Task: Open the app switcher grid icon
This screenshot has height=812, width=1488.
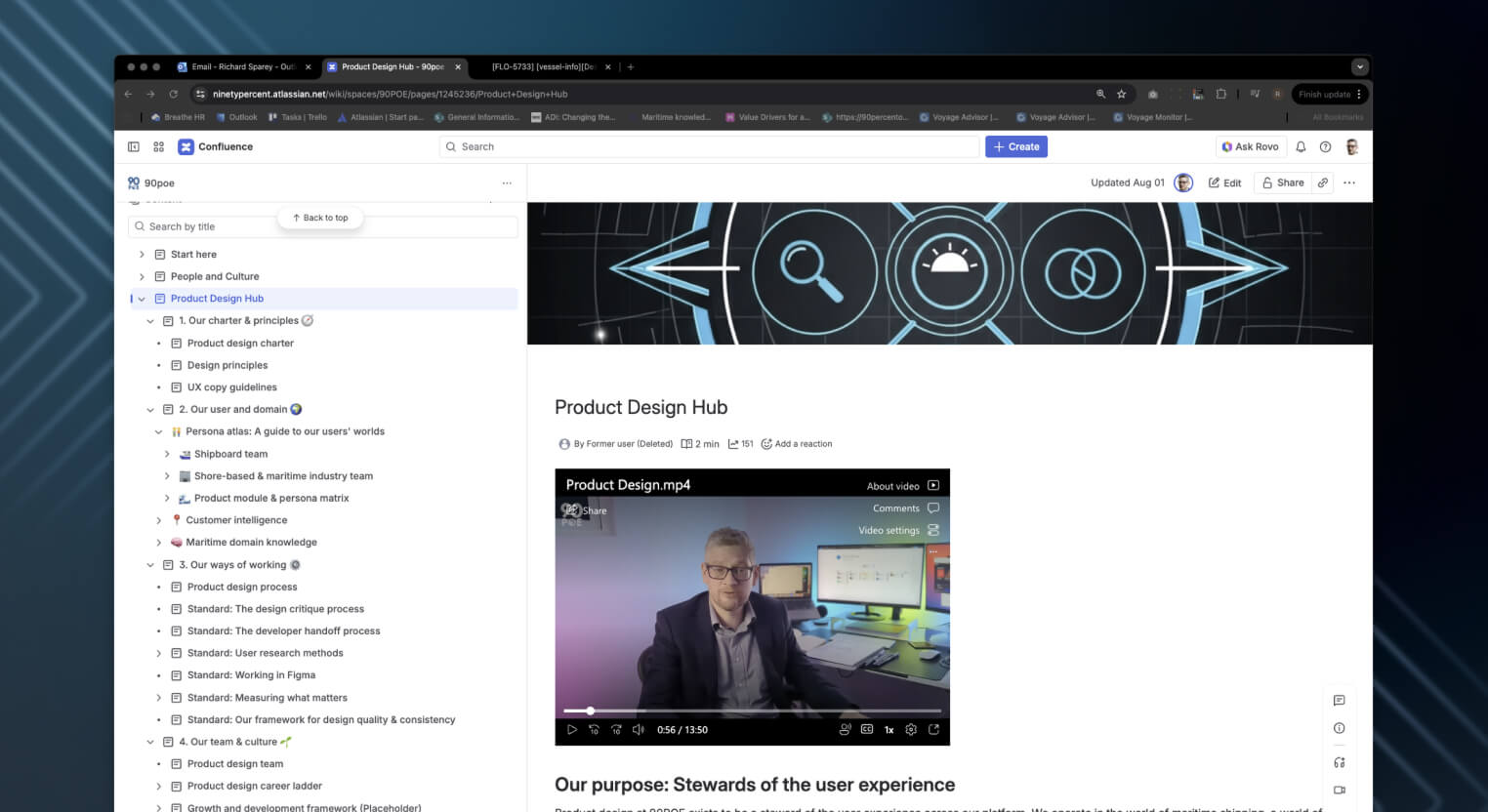Action: pos(158,146)
